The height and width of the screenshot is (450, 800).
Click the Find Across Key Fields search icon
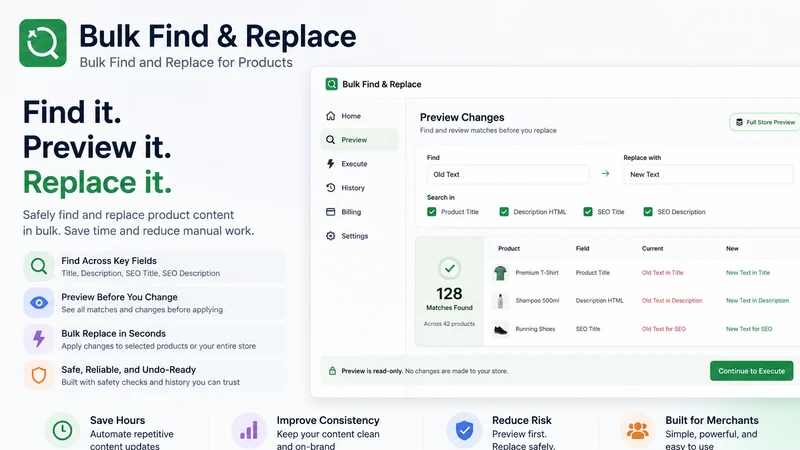(39, 266)
